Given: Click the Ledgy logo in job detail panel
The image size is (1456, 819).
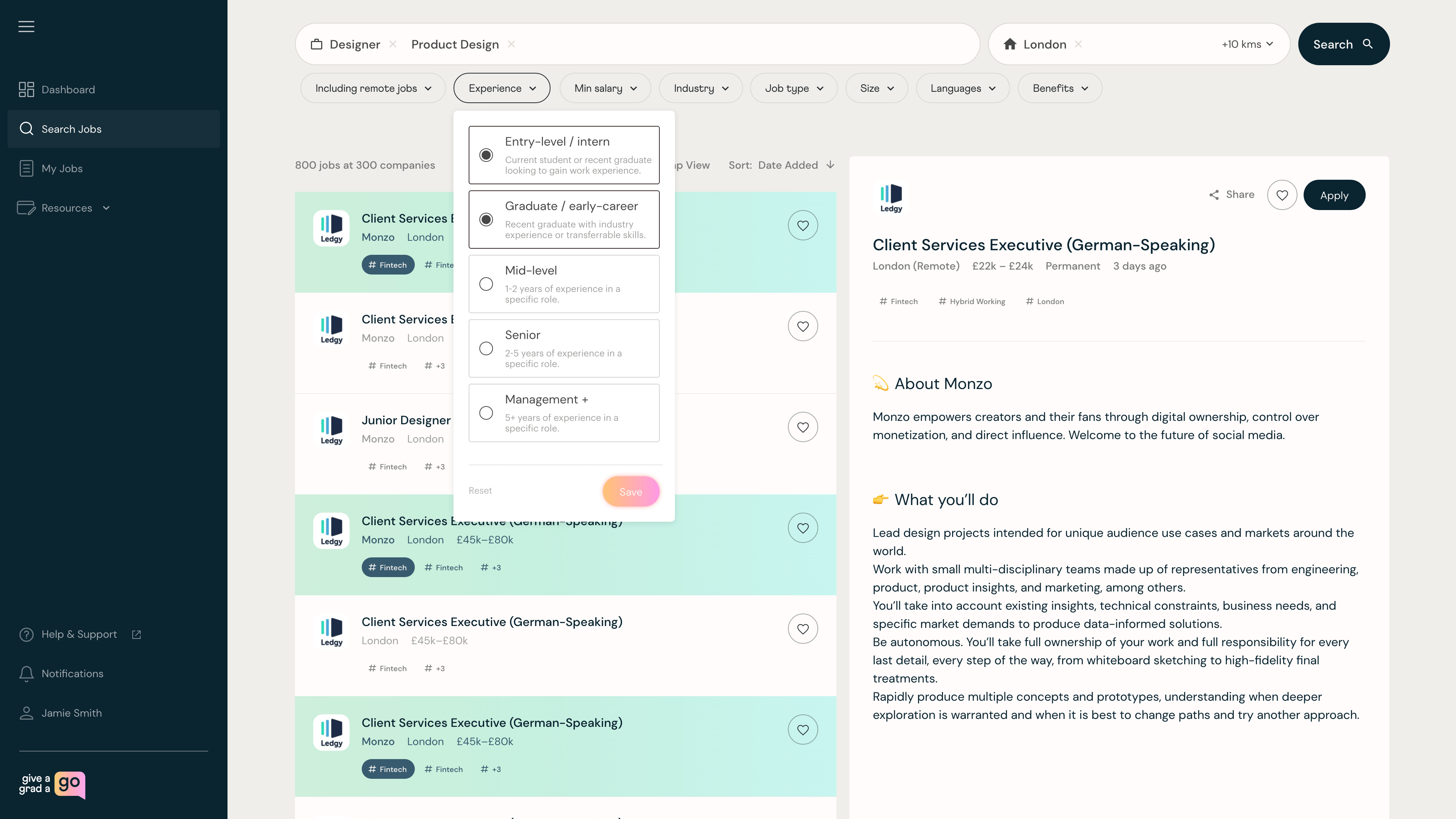Looking at the screenshot, I should [891, 198].
